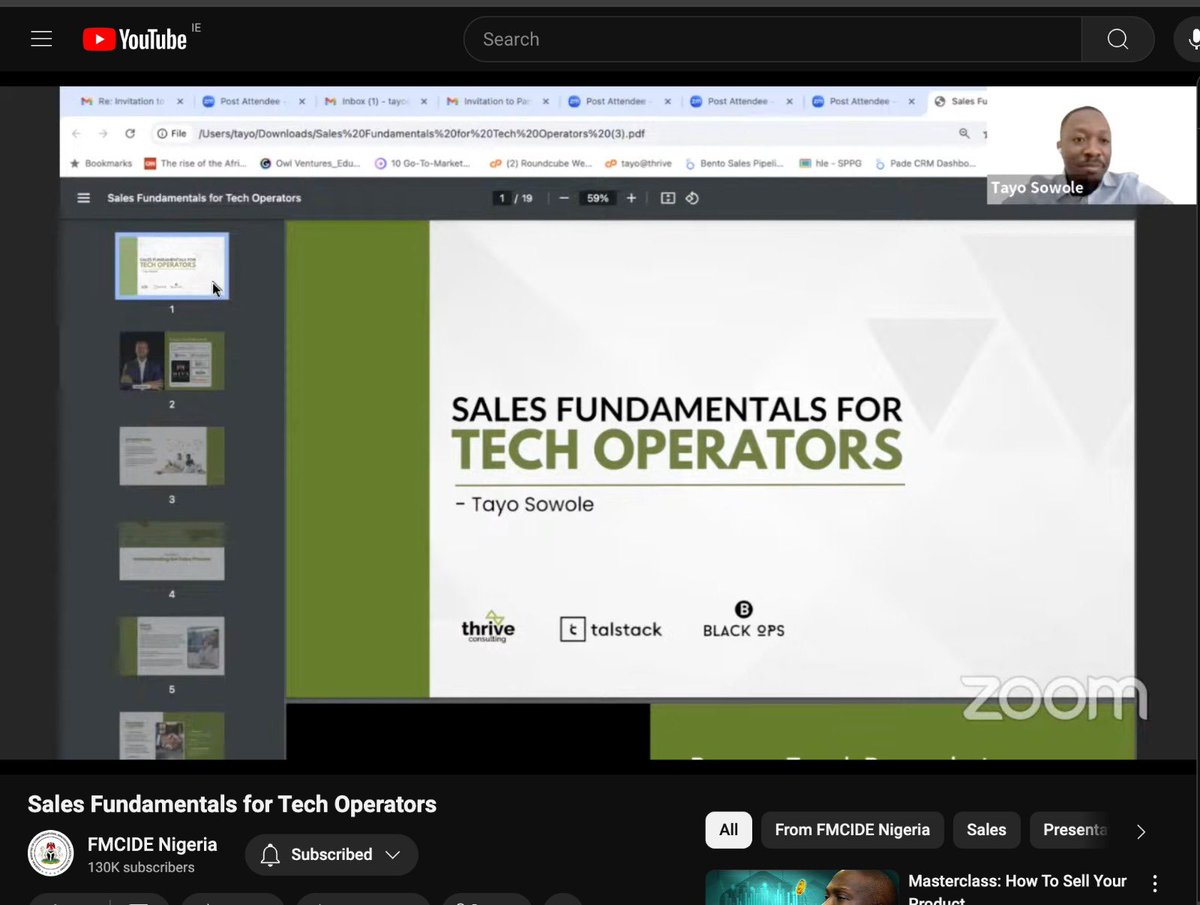This screenshot has width=1200, height=905.
Task: Show more filter chips with right arrow
Action: click(1141, 831)
